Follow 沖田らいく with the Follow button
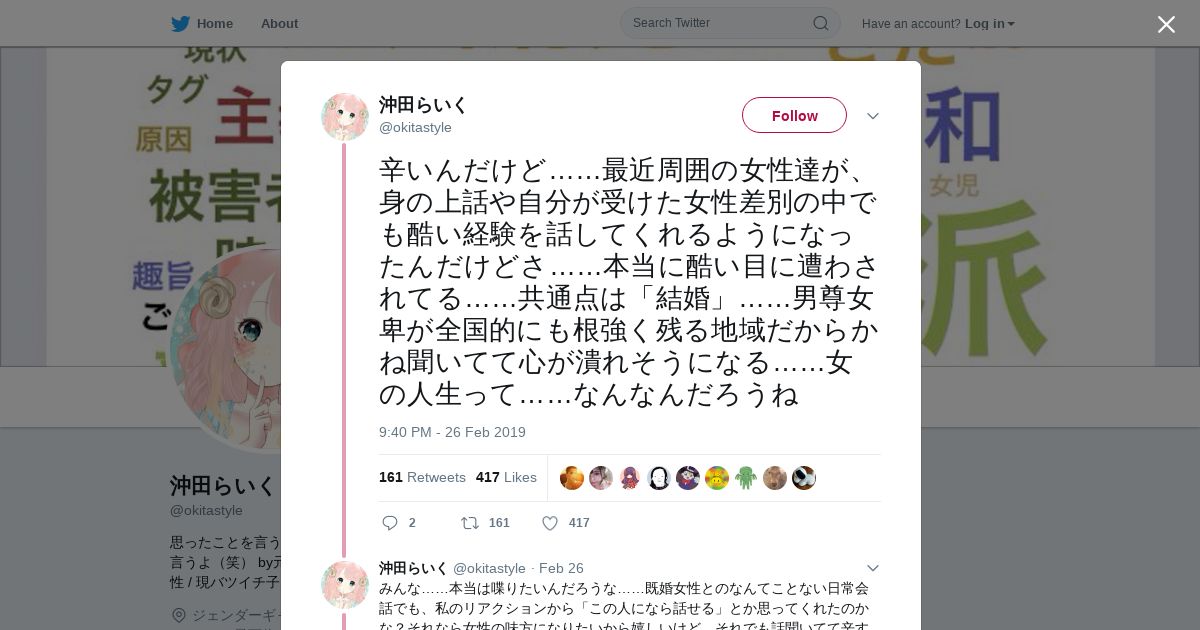The image size is (1200, 630). click(x=794, y=115)
